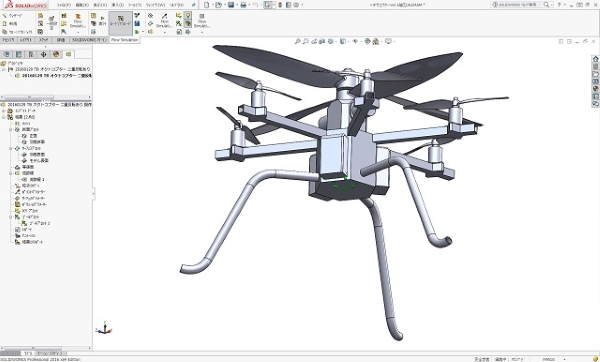
Task: Toggle the highlighted load results button in the ribbon
Action: point(121,21)
